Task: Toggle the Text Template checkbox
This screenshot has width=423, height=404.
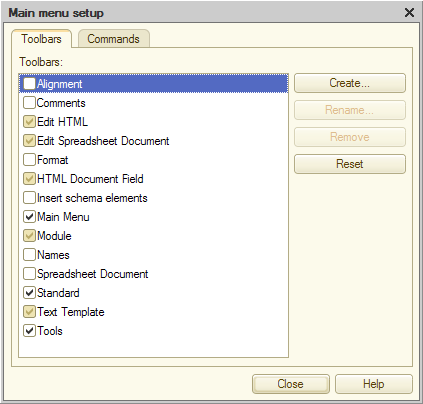Action: click(29, 312)
